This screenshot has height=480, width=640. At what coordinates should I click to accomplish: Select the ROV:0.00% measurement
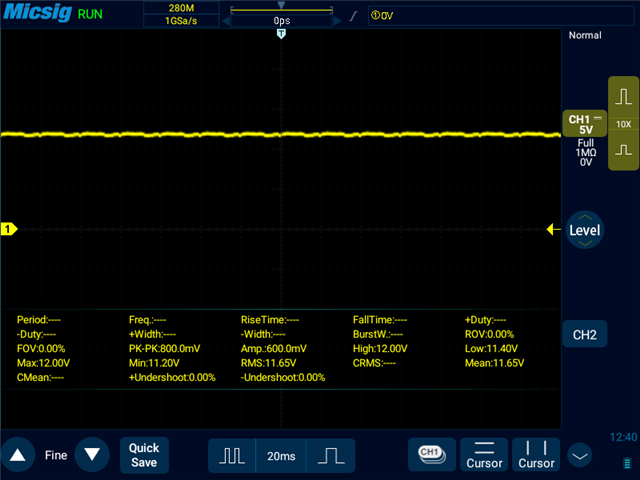489,334
